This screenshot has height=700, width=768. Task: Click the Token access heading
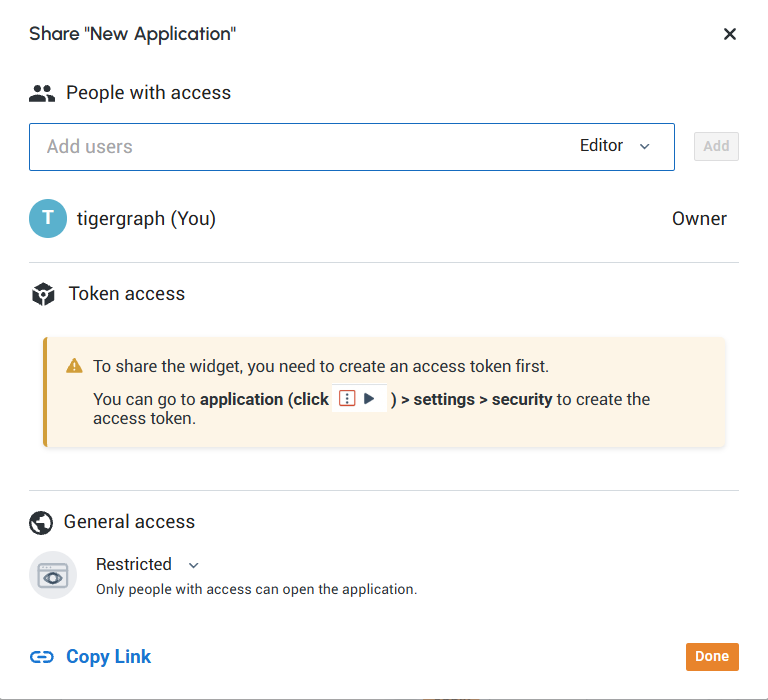tap(127, 293)
